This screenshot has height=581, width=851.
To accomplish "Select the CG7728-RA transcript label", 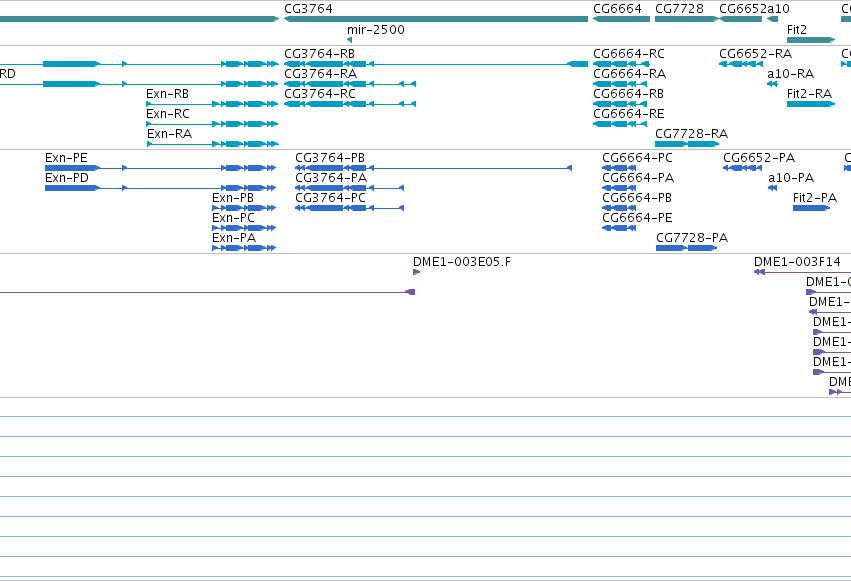I will [691, 134].
